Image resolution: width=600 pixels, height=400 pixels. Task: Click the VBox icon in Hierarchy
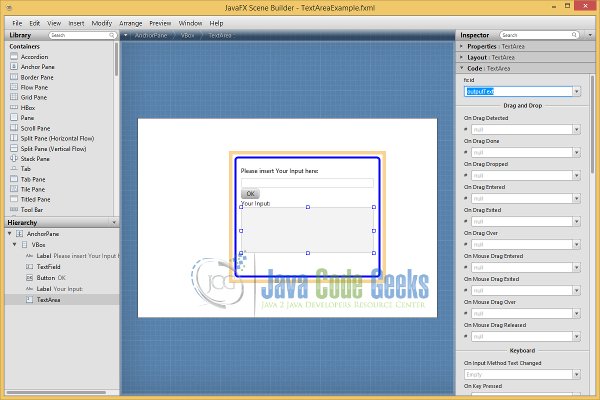pyautogui.click(x=24, y=244)
